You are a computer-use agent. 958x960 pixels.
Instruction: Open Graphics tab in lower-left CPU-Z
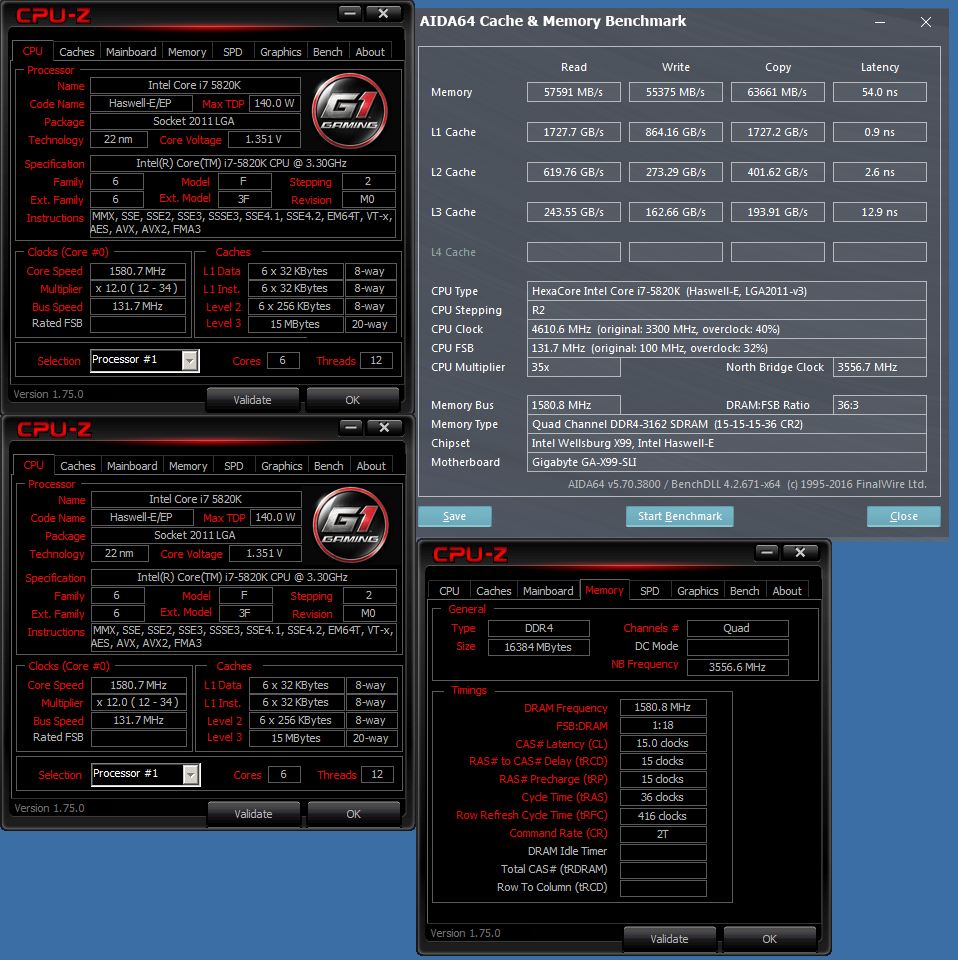[x=282, y=466]
